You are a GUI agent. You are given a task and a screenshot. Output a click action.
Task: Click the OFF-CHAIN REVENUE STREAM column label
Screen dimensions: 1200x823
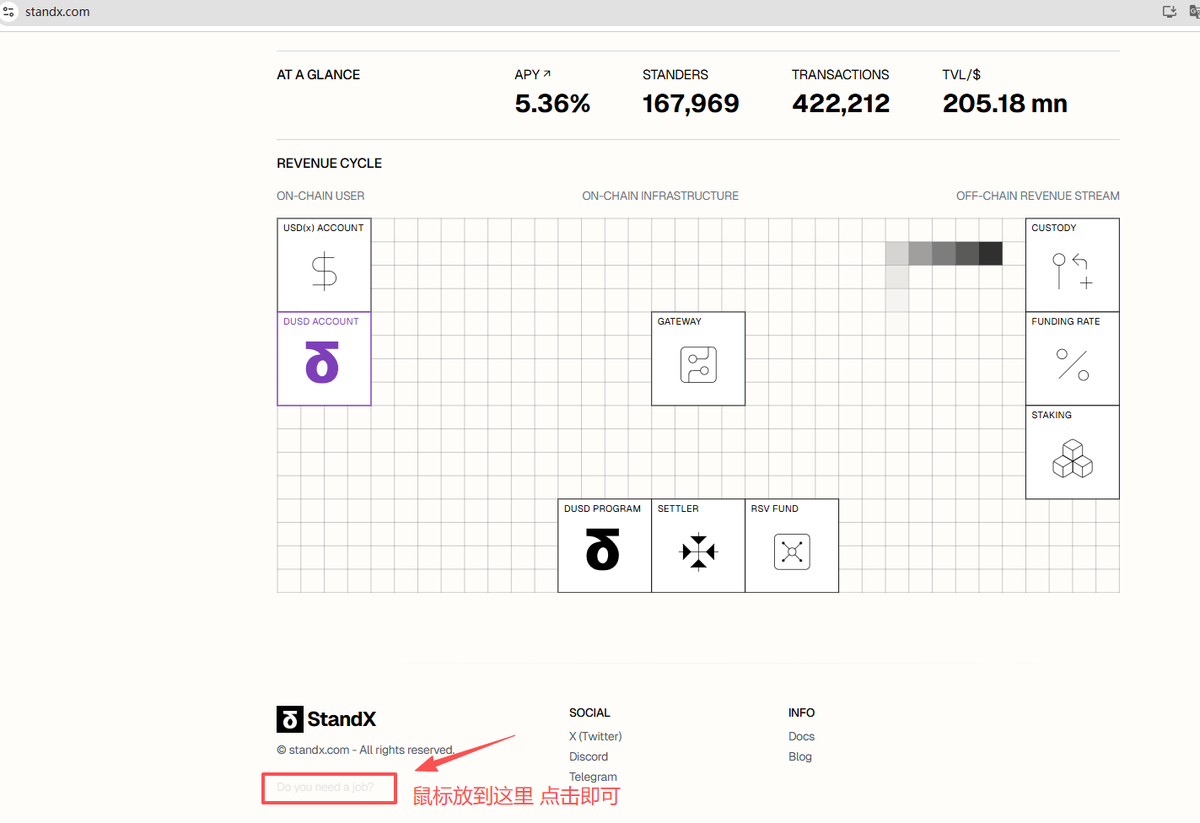pos(1038,196)
